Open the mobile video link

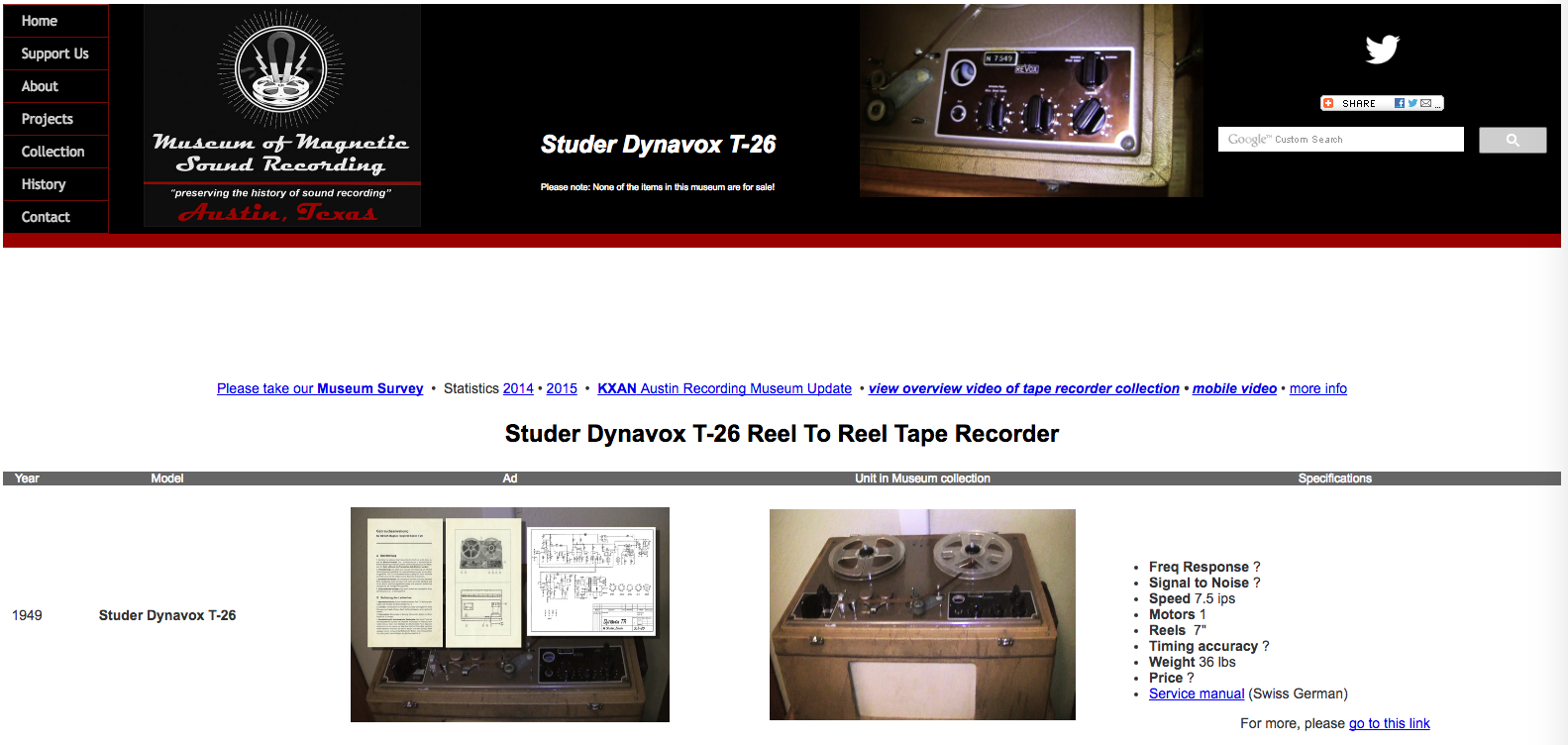coord(1234,388)
